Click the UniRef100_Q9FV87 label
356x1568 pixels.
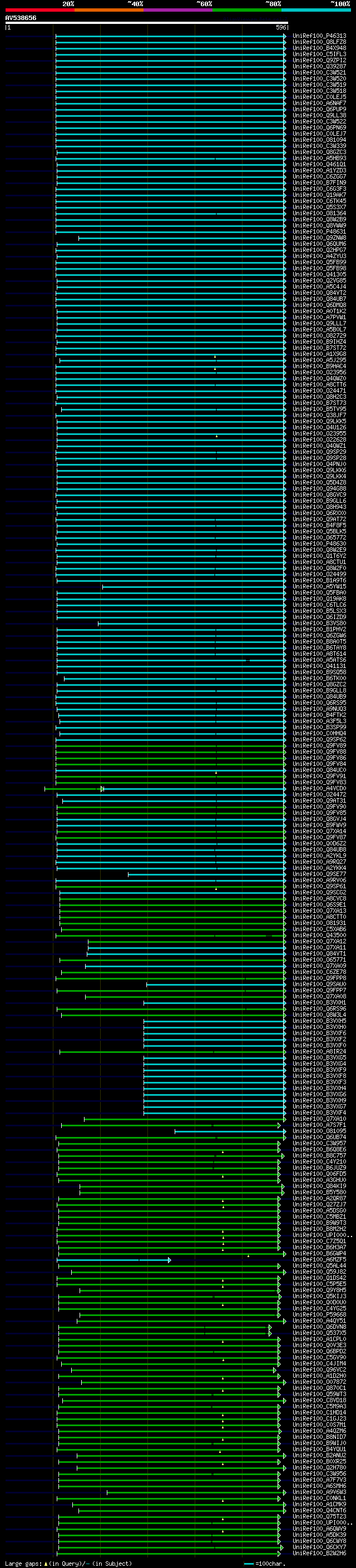319,837
